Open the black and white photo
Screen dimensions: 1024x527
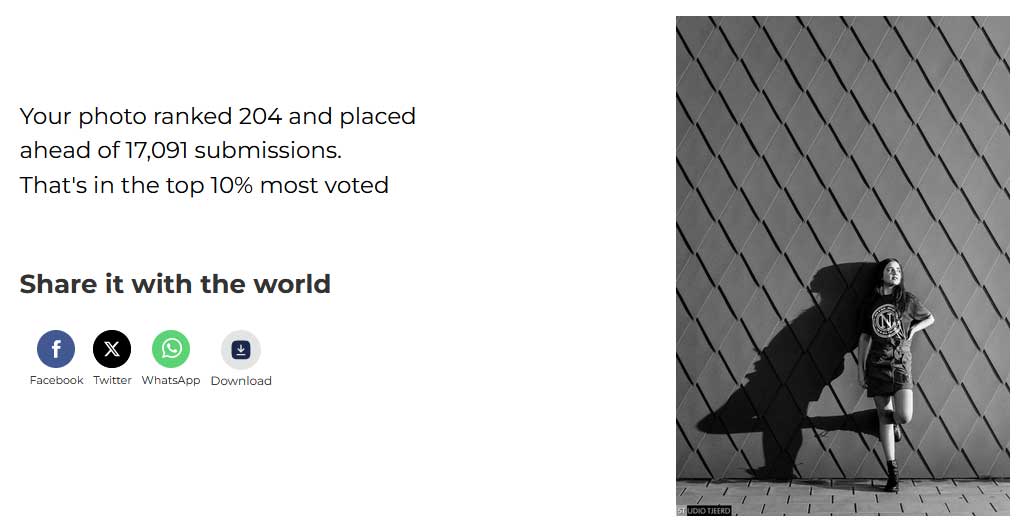pos(842,266)
